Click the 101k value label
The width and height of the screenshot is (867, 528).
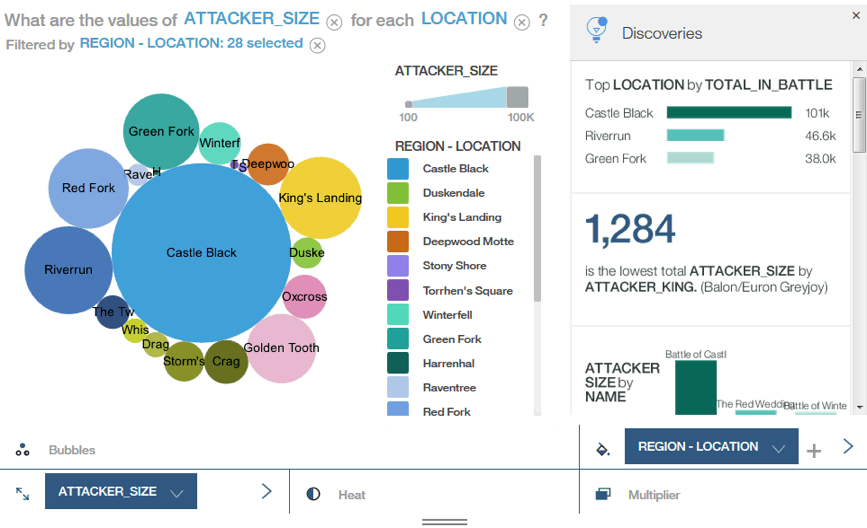click(x=817, y=113)
